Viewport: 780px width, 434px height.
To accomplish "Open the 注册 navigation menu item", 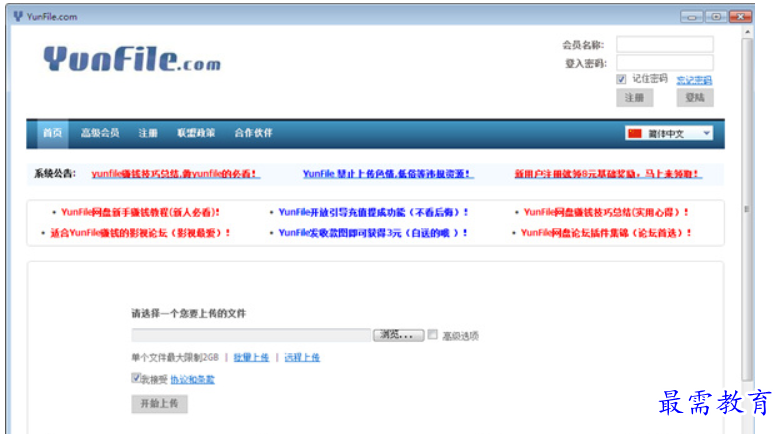I will (x=148, y=133).
